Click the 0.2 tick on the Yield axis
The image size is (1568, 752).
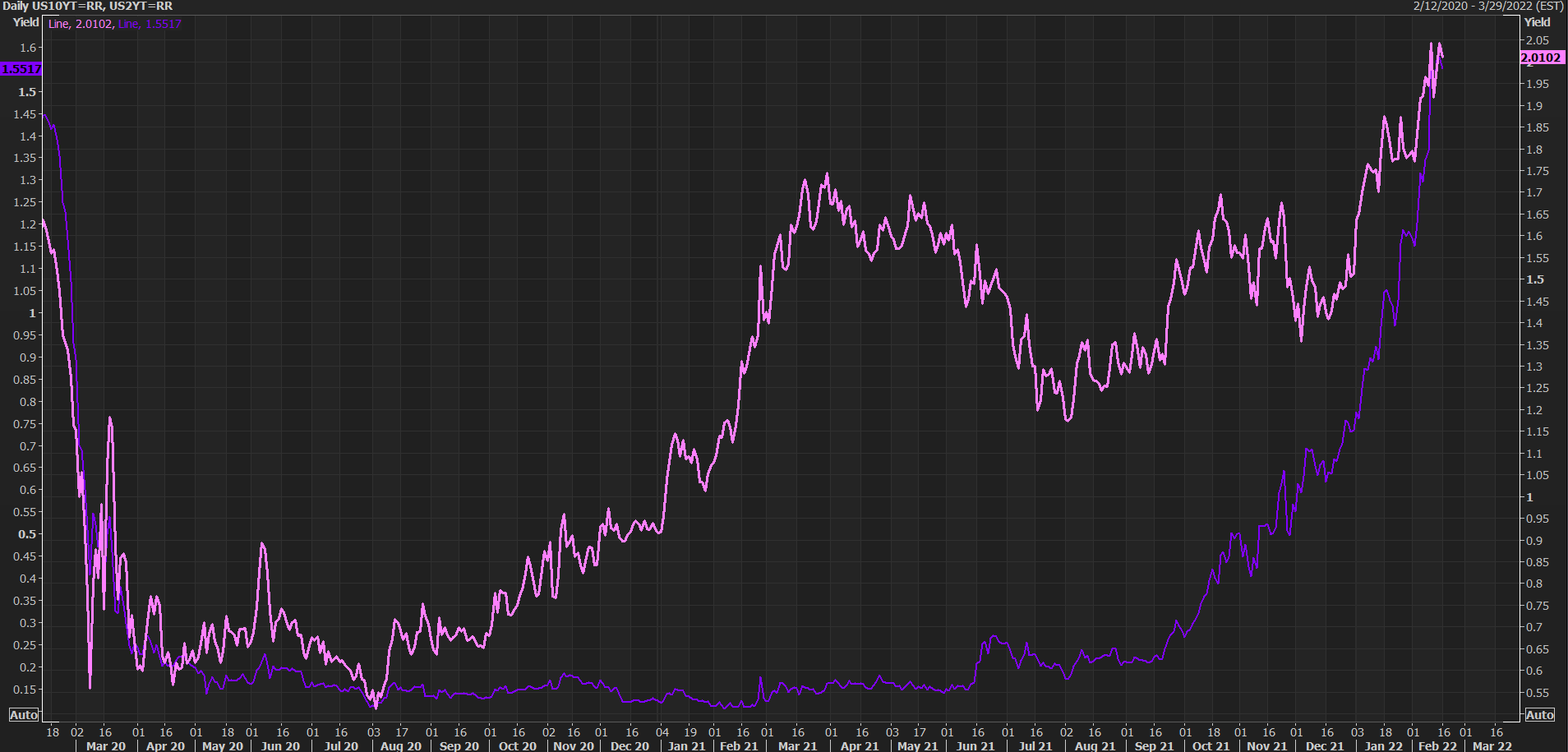(x=29, y=668)
